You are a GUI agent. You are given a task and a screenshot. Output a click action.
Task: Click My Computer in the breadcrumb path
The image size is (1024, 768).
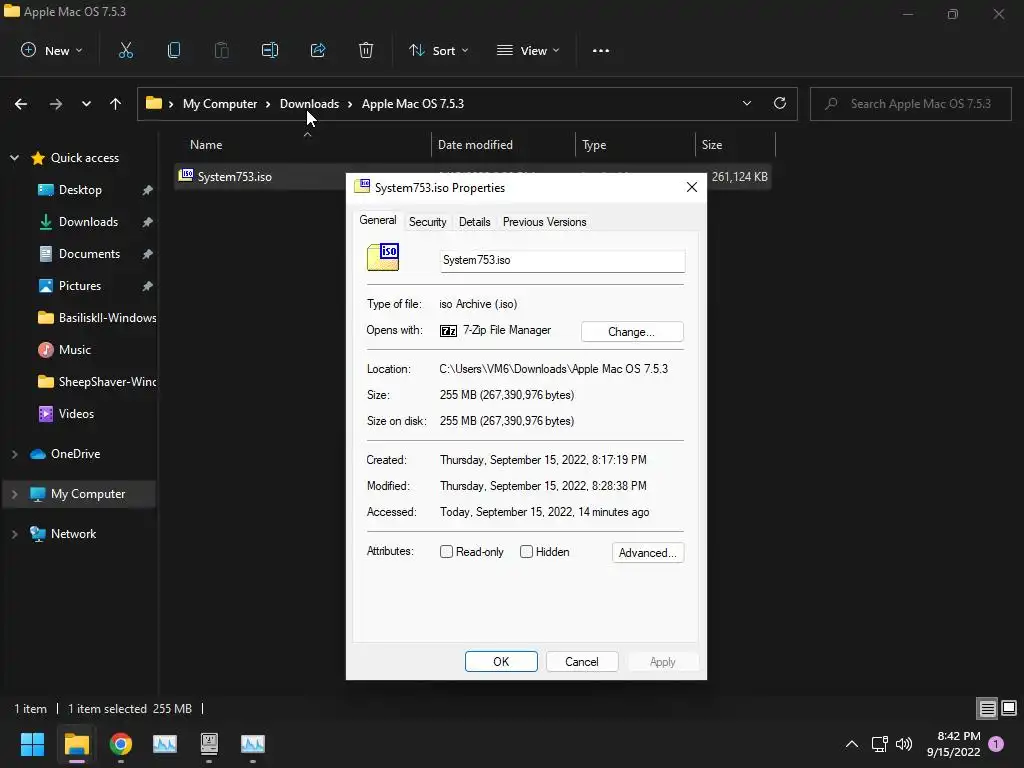(x=220, y=104)
